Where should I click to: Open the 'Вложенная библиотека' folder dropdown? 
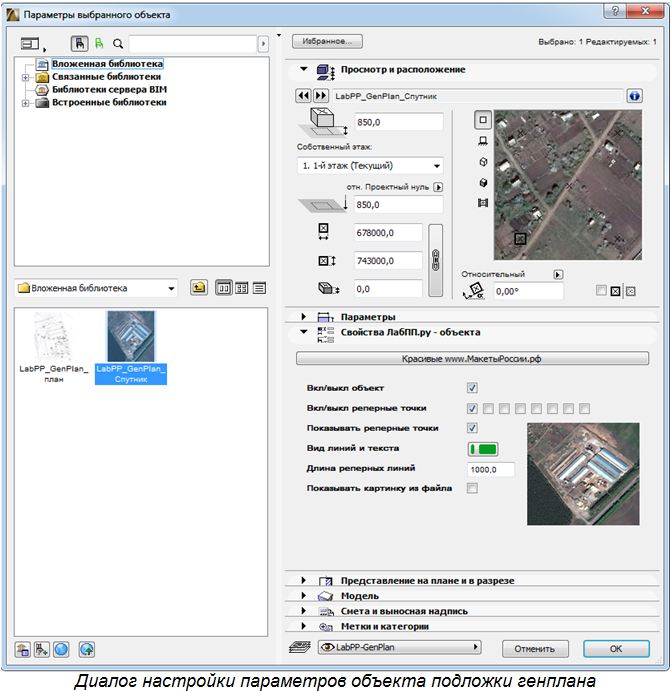click(x=96, y=288)
